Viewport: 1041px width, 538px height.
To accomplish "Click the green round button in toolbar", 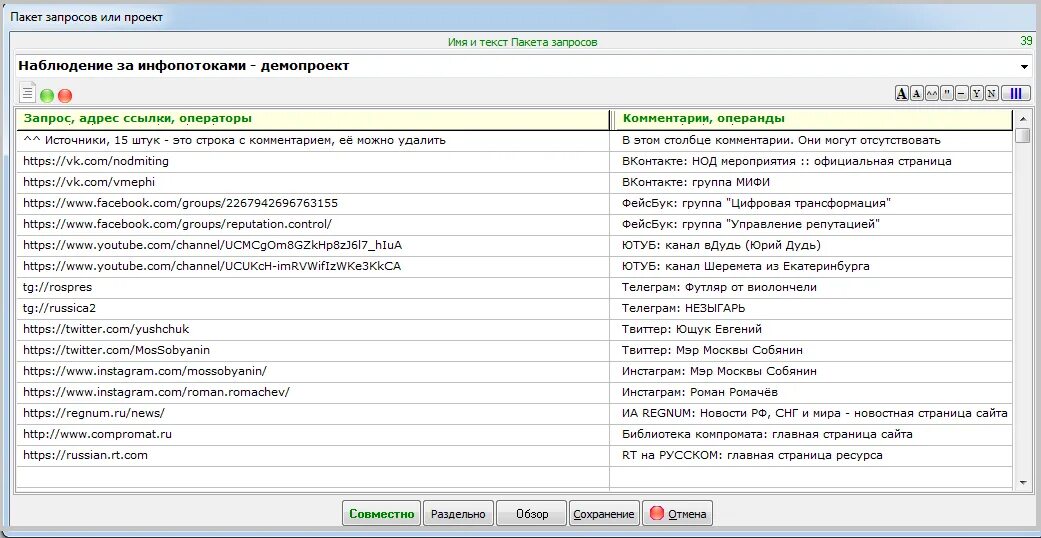I will pos(47,96).
